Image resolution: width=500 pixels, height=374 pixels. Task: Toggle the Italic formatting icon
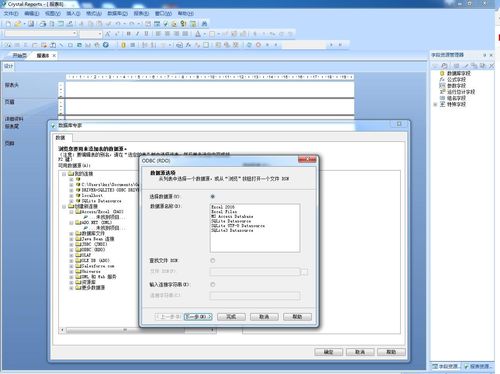point(137,34)
